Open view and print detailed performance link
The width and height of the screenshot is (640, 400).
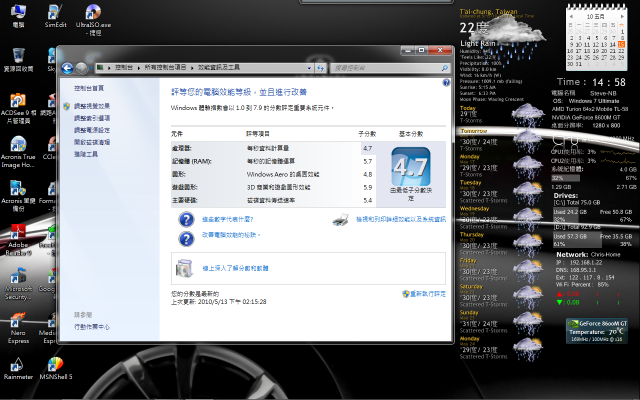coord(401,220)
